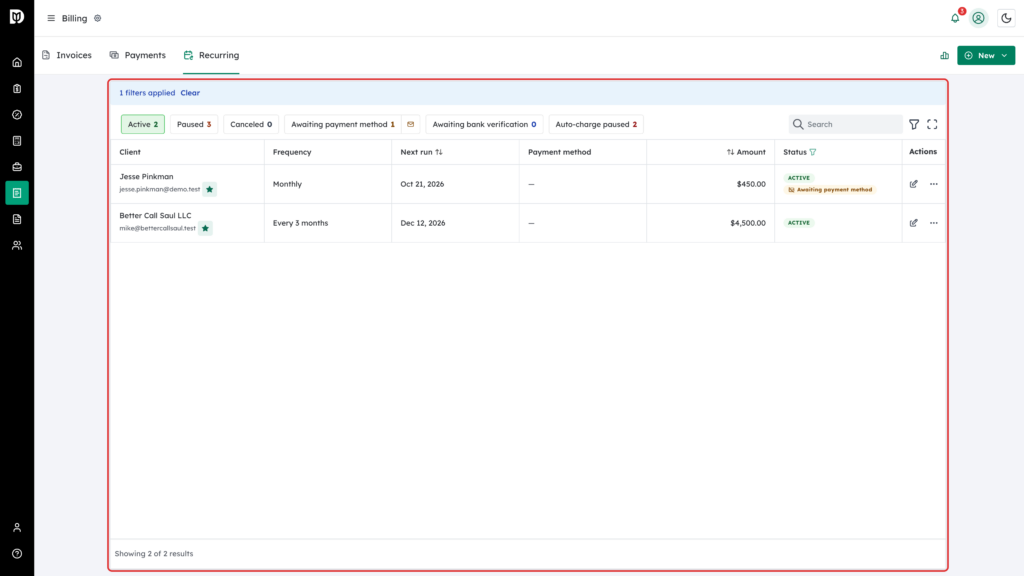Expand table to fullscreen

click(932, 124)
